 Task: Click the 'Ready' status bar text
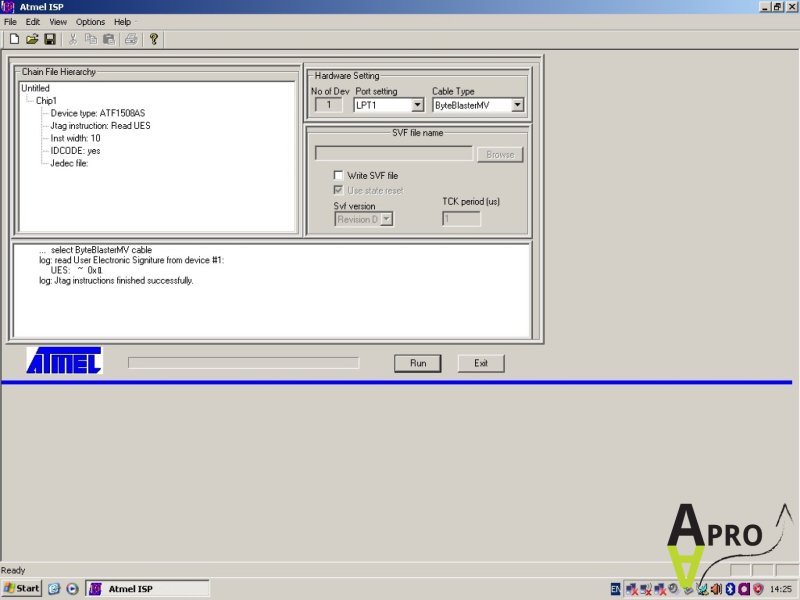(x=13, y=570)
